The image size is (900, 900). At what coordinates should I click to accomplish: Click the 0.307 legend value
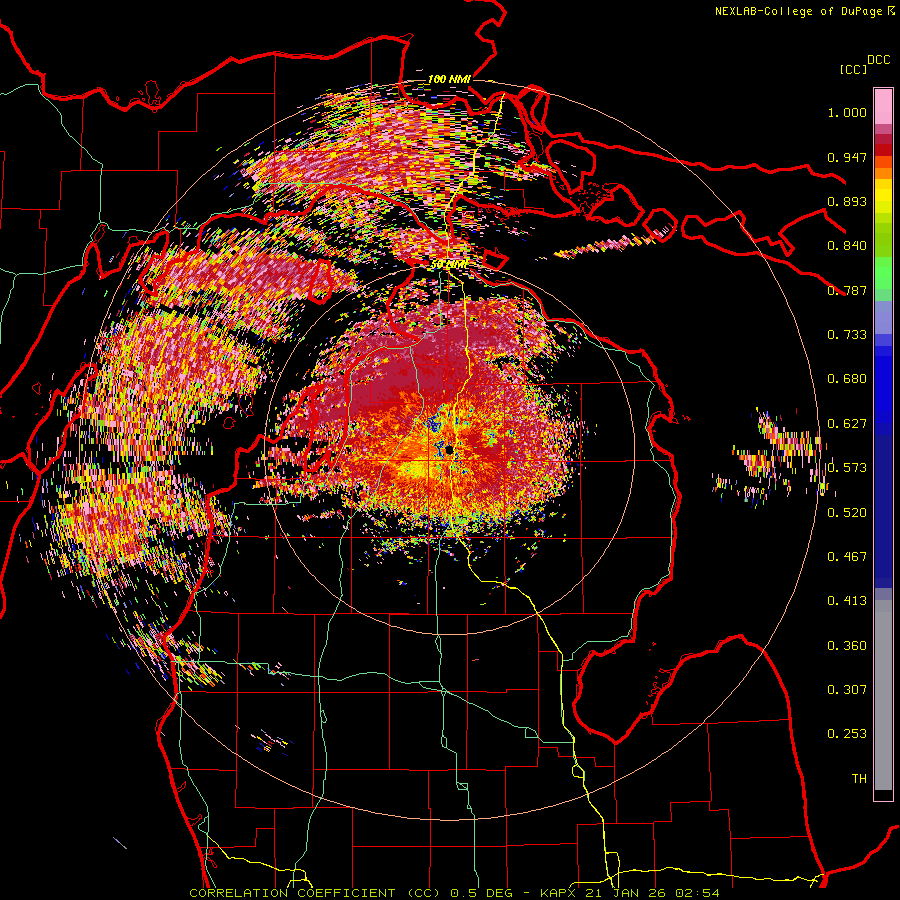[x=847, y=690]
